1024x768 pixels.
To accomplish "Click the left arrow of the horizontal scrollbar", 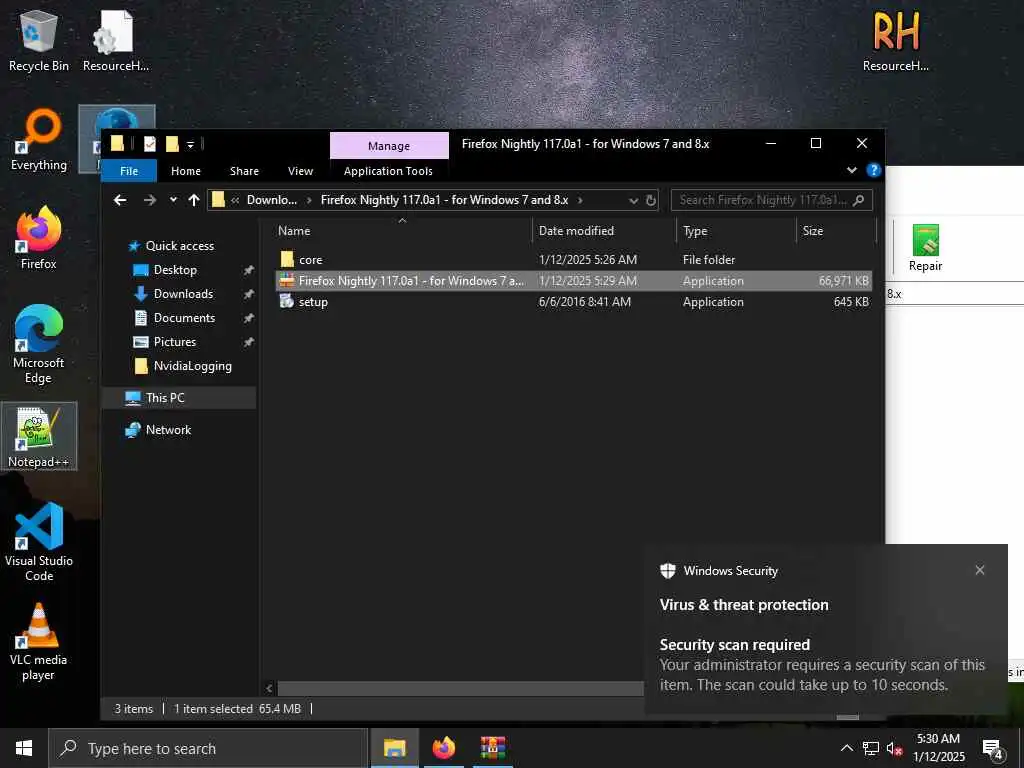I will pyautogui.click(x=269, y=688).
